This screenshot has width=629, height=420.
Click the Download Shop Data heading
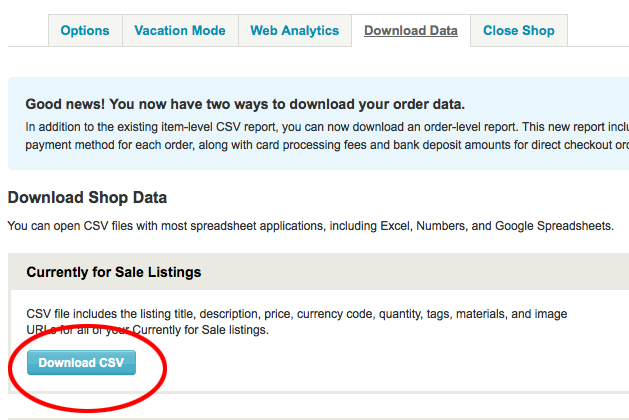click(87, 197)
